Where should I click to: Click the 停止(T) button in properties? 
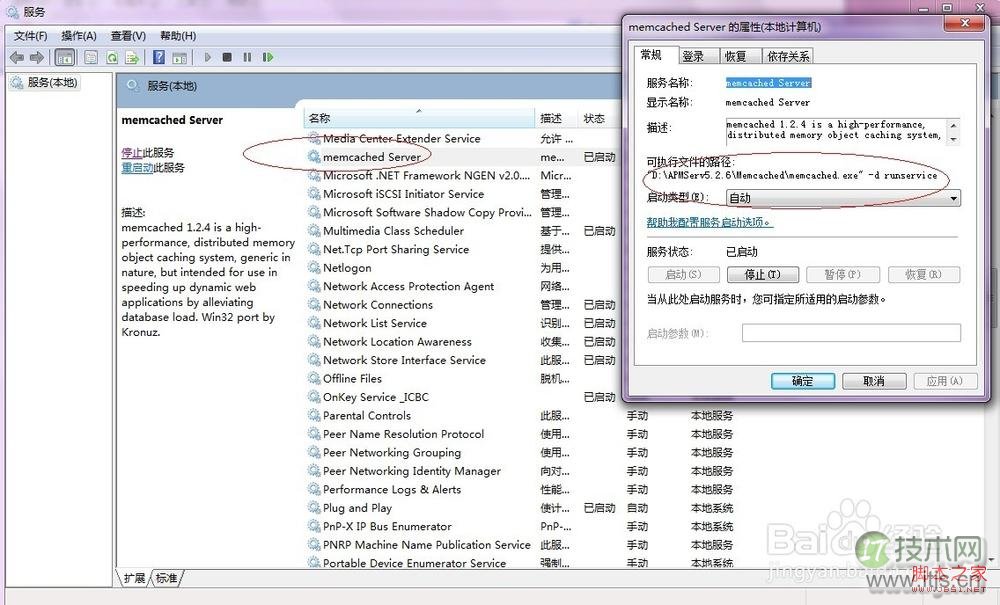coord(762,274)
